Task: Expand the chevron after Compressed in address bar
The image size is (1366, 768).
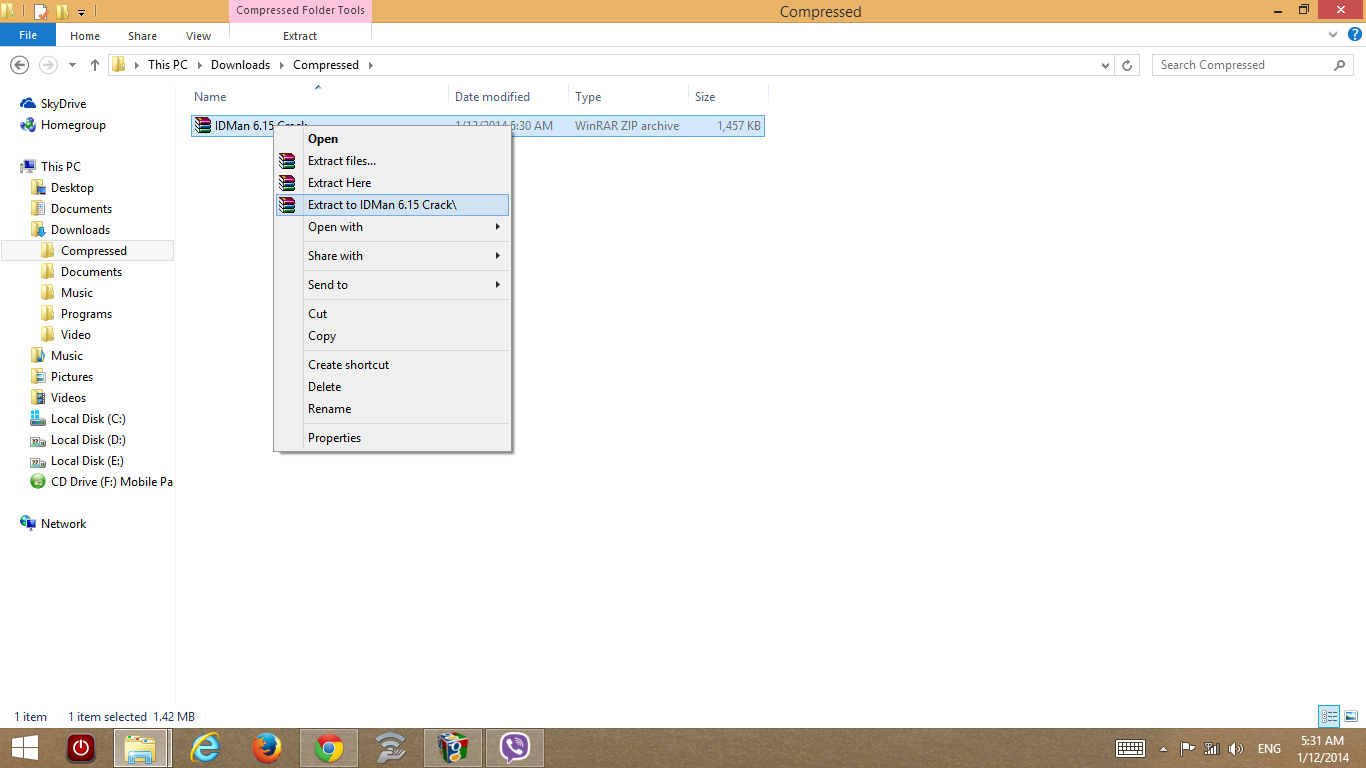Action: click(370, 65)
